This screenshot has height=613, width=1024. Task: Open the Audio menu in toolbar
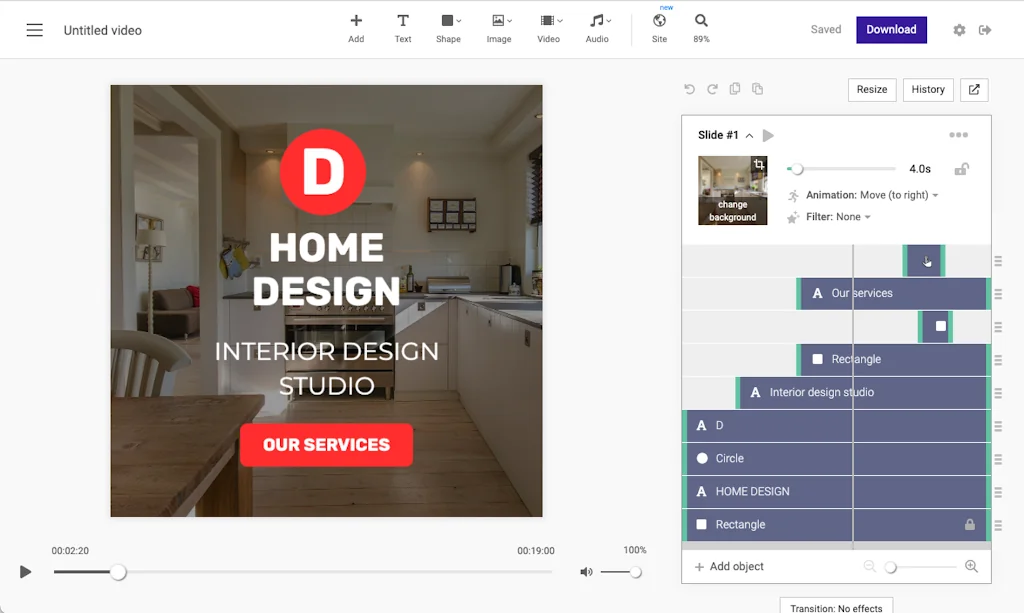pos(597,27)
